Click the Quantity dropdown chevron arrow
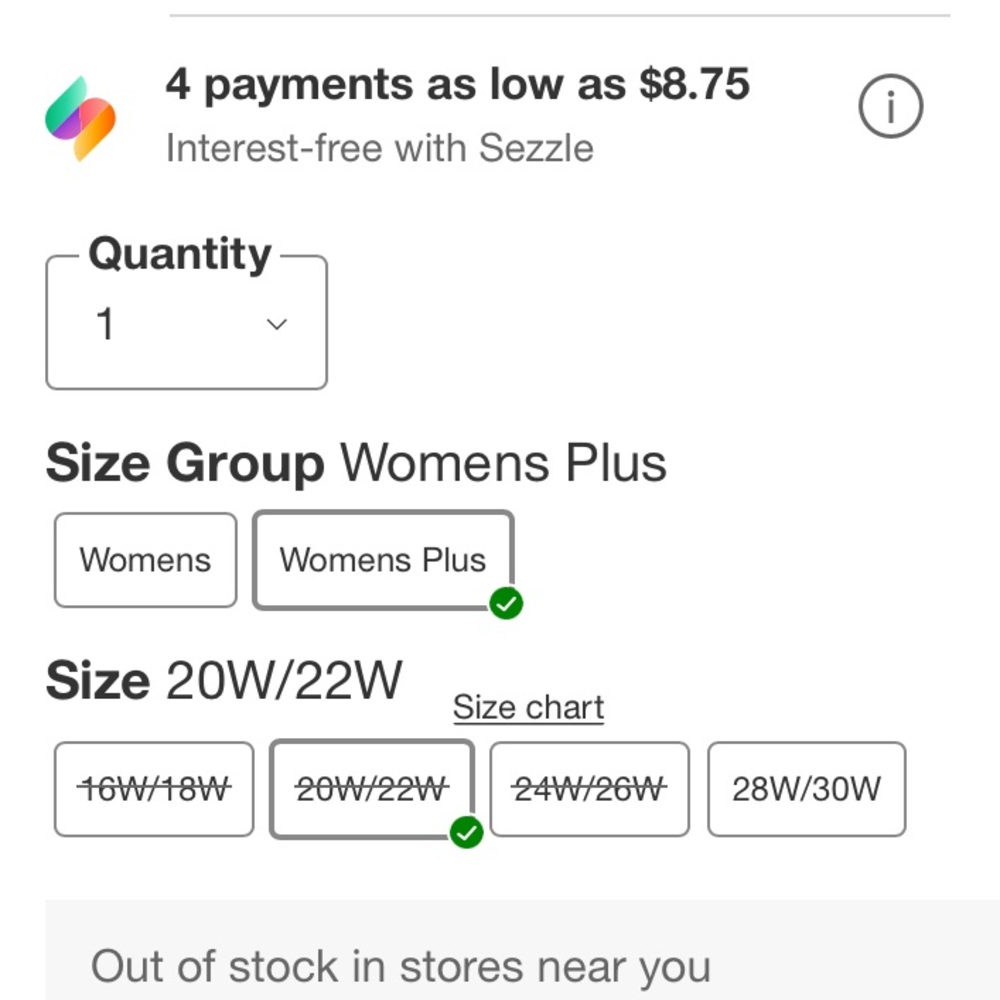 coord(277,324)
